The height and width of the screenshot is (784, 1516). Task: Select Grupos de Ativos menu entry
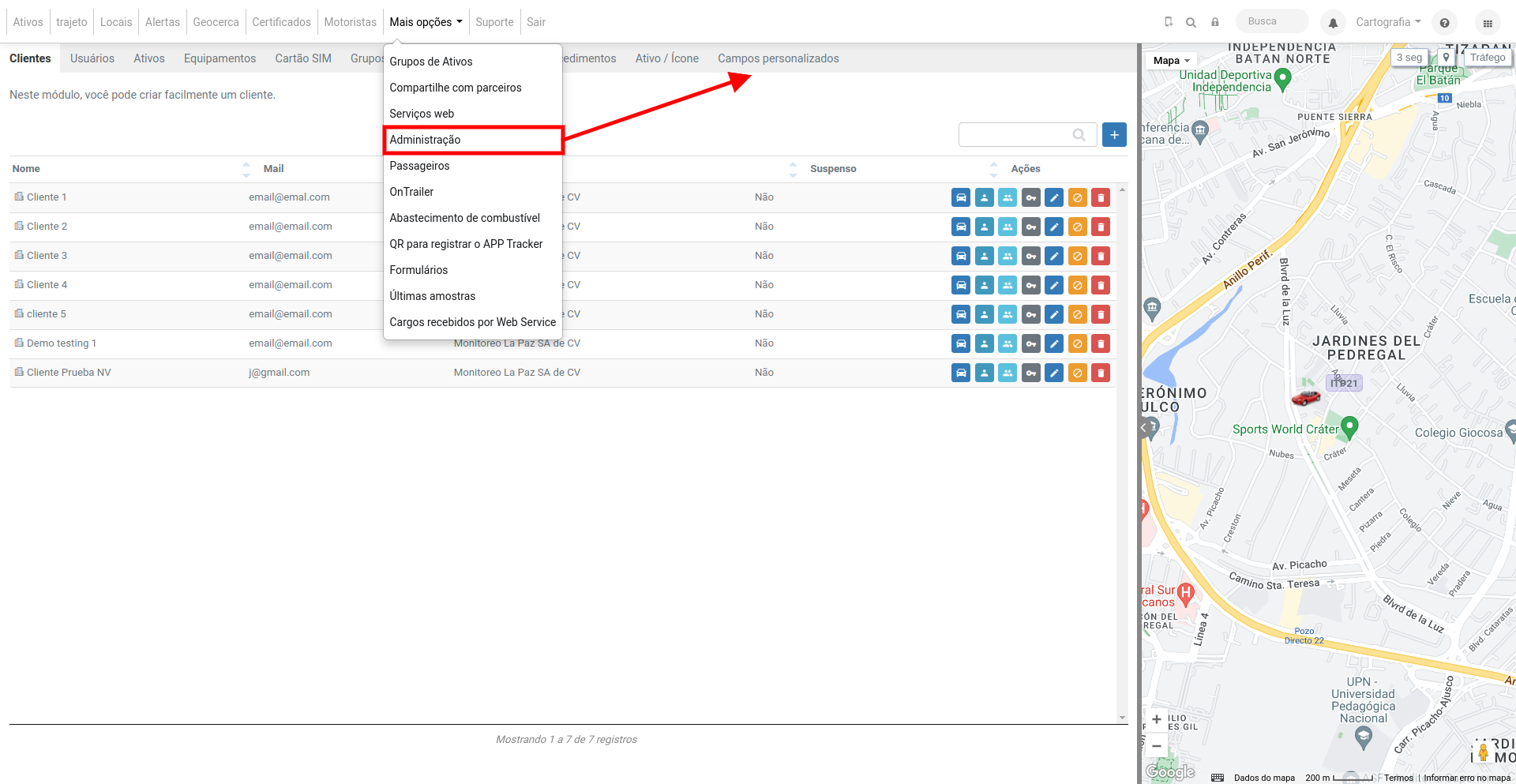tap(473, 62)
